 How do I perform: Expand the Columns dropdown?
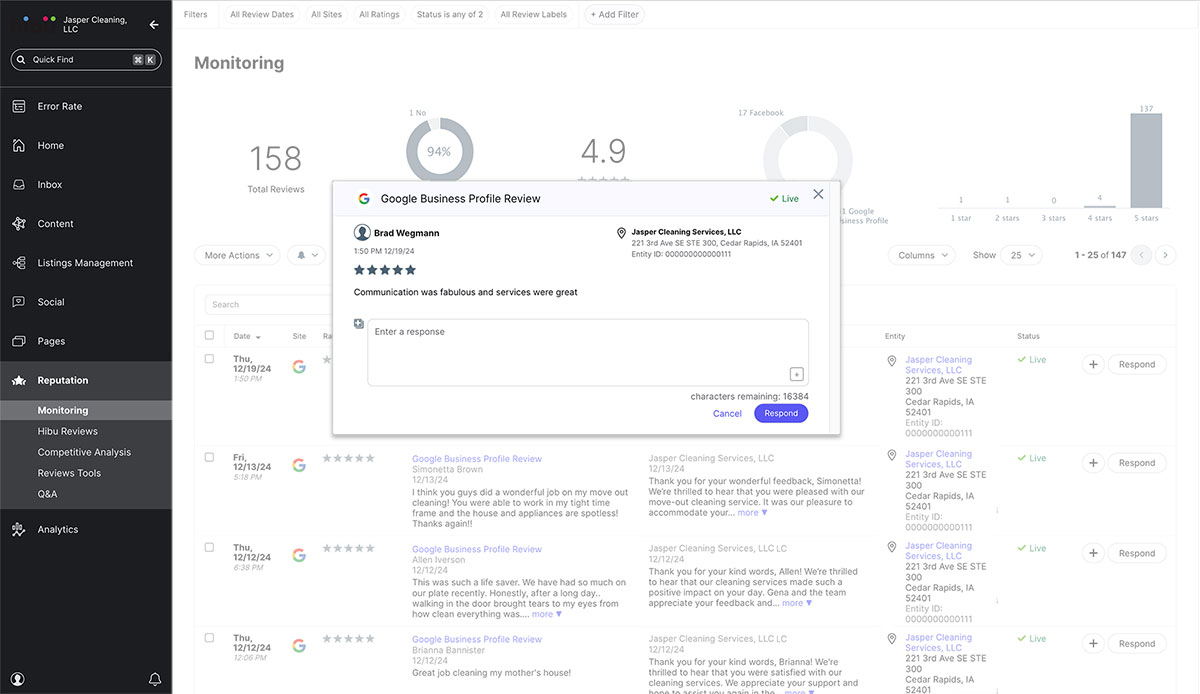click(921, 255)
